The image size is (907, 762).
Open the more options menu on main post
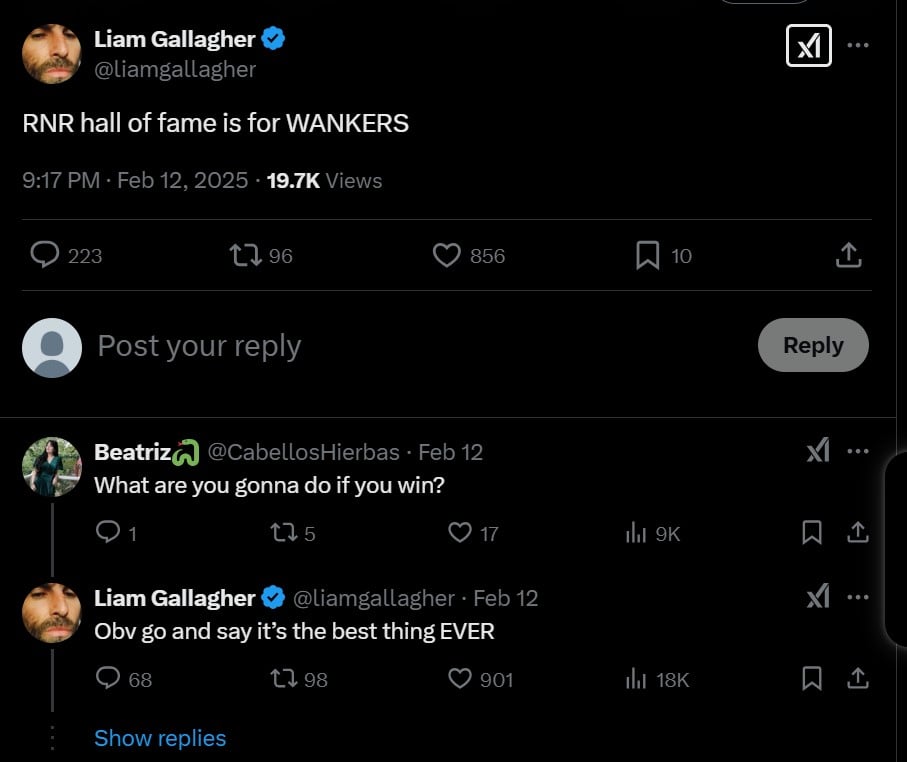(x=857, y=45)
